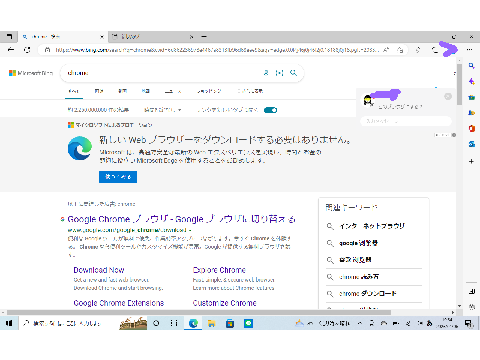Open new tab with plus button
480x360 pixels.
coord(204,36)
